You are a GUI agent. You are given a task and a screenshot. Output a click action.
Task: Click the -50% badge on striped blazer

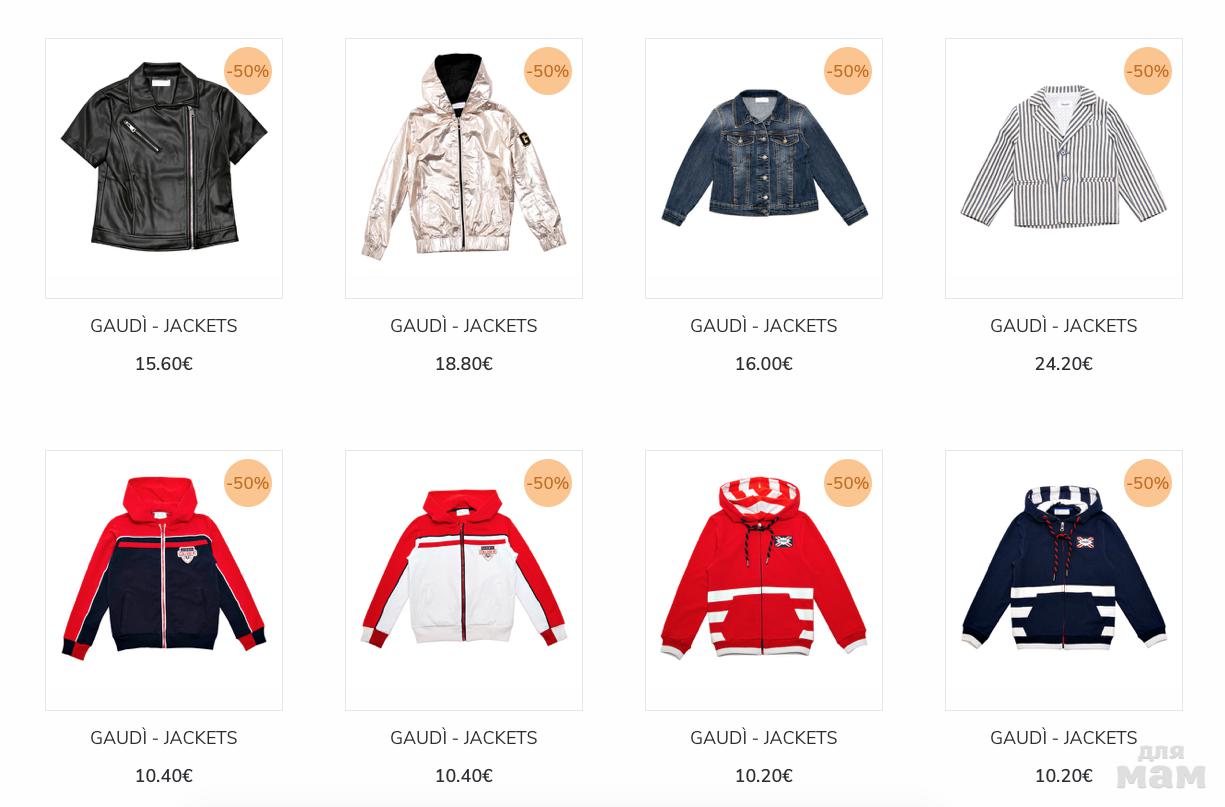[1148, 71]
